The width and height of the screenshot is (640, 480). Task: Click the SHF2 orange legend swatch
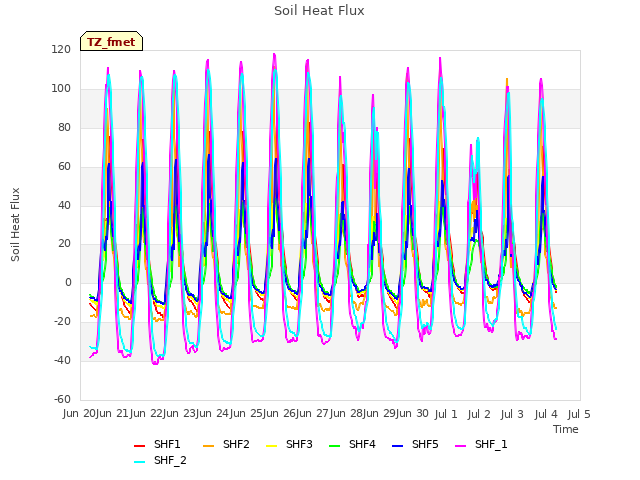[x=208, y=446]
